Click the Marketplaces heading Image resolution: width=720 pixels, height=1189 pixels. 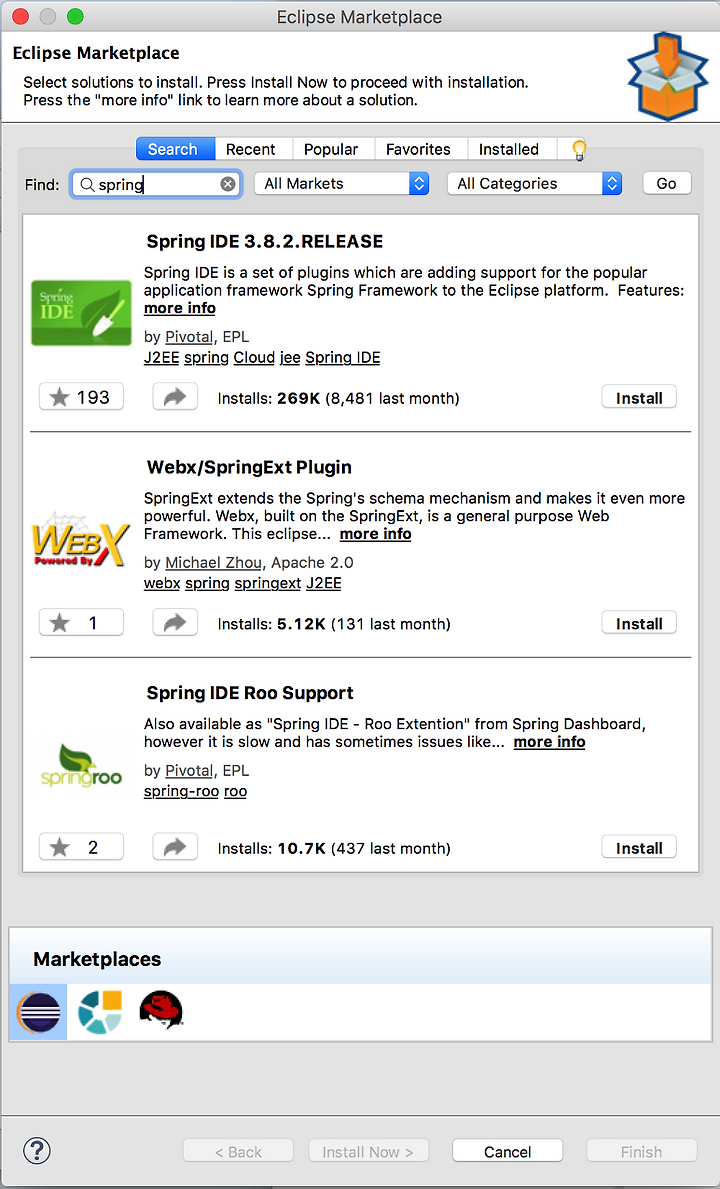click(97, 958)
